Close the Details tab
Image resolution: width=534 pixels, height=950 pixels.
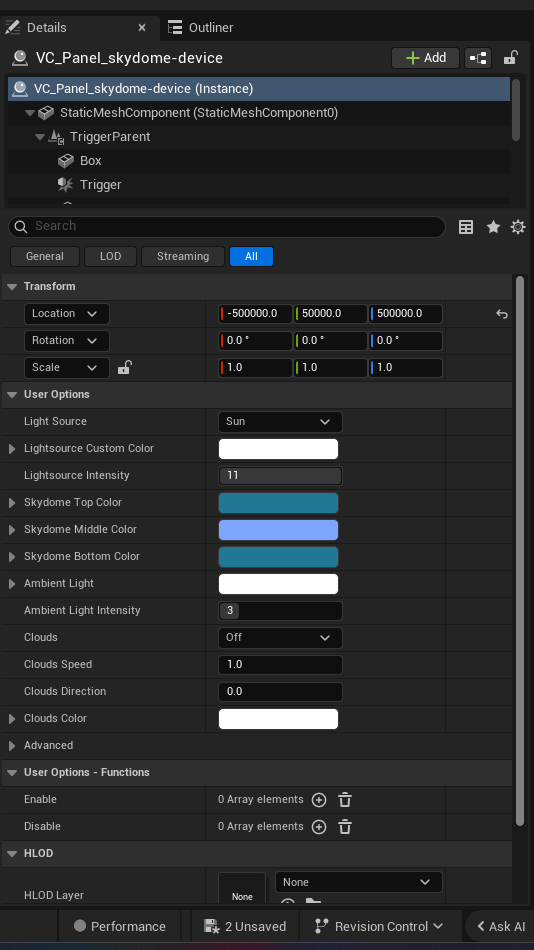[142, 28]
